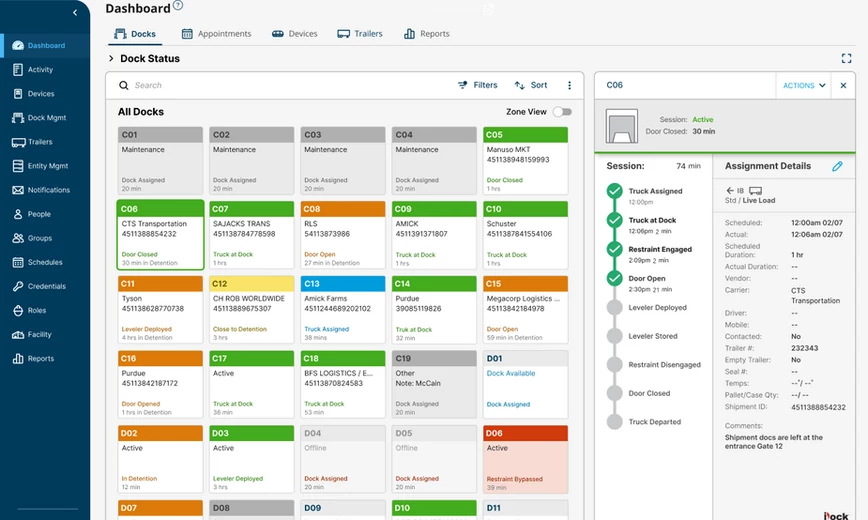Toggle the Zone View switch
Image resolution: width=868 pixels, height=520 pixels.
562,112
